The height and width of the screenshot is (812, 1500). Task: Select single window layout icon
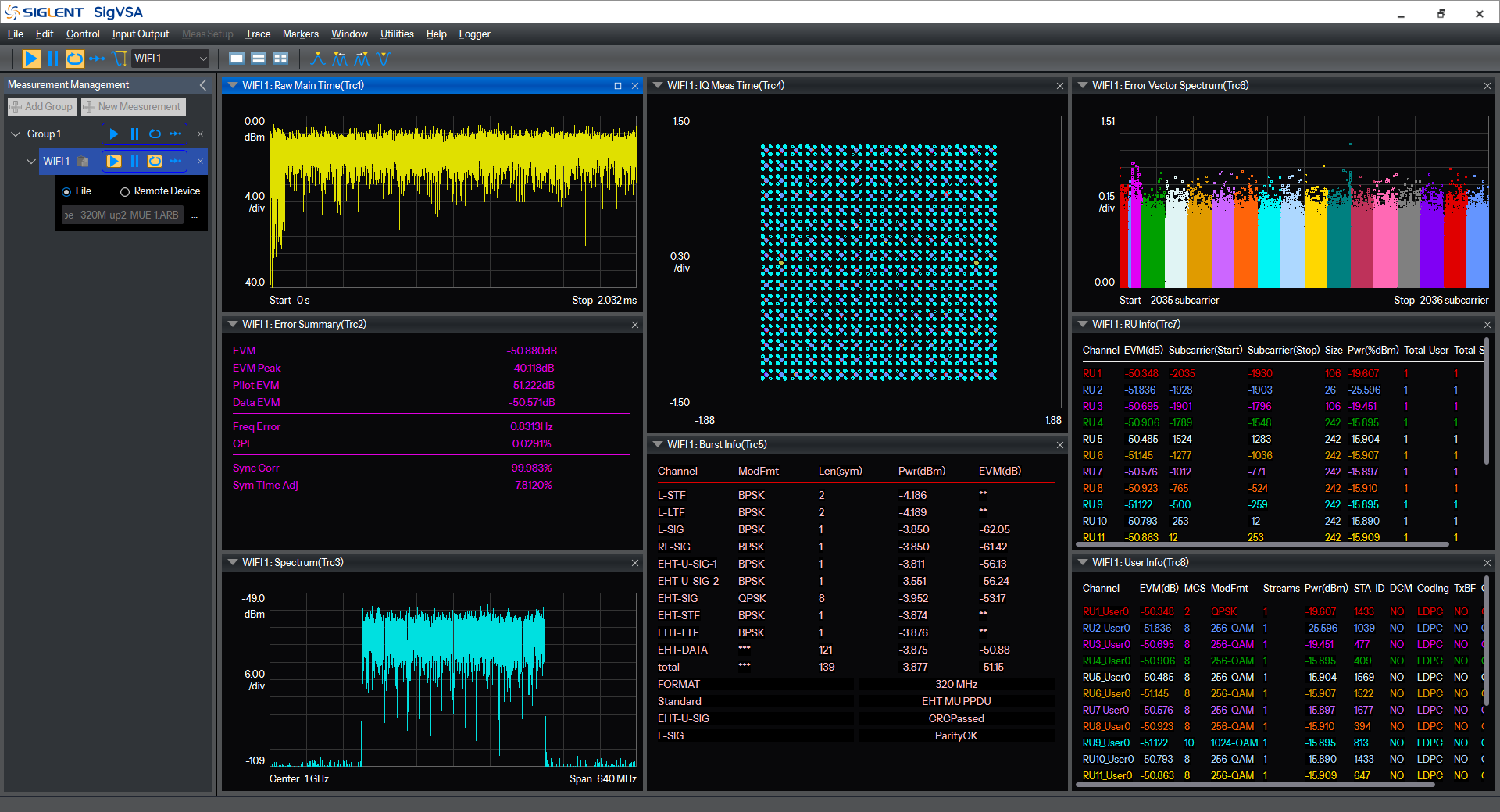[237, 59]
